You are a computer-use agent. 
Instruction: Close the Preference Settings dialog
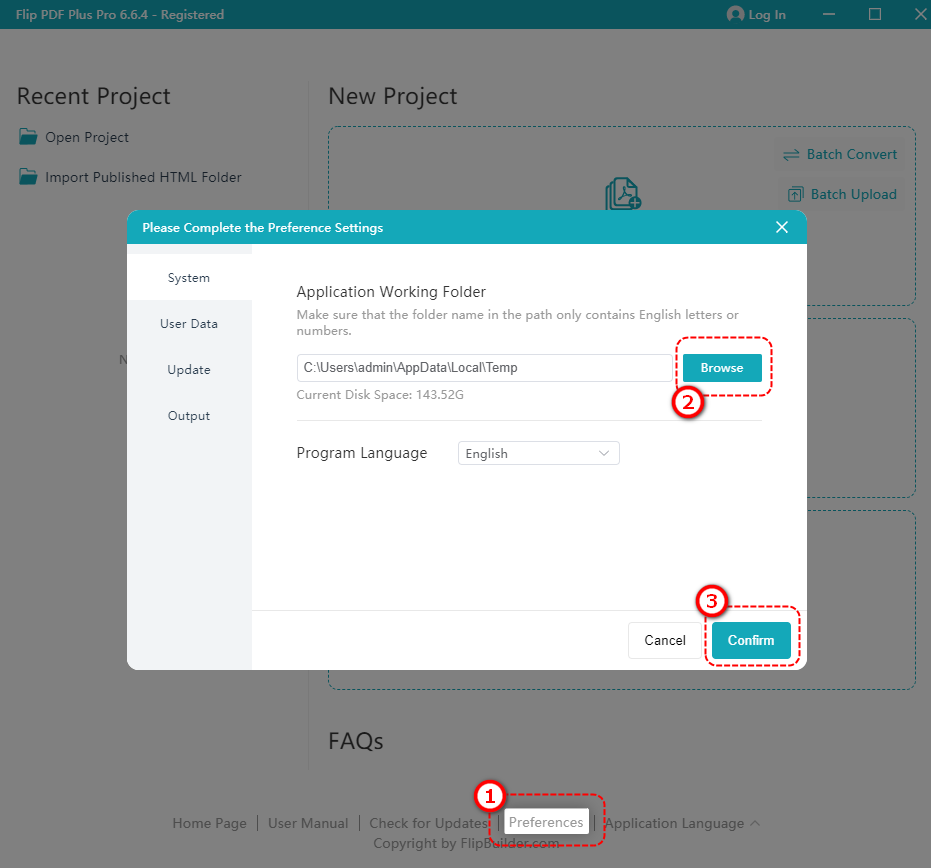click(782, 227)
